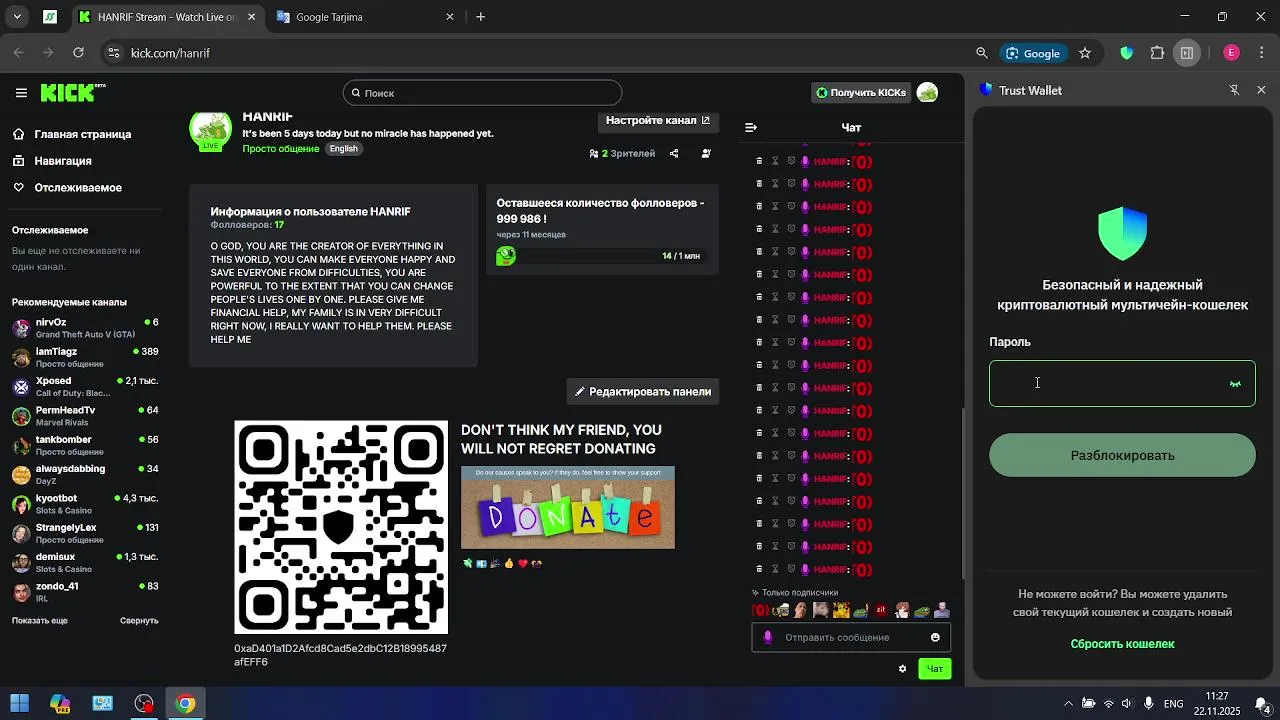Image resolution: width=1280 pixels, height=720 pixels.
Task: Click the follower goal progress bar
Action: pos(601,256)
